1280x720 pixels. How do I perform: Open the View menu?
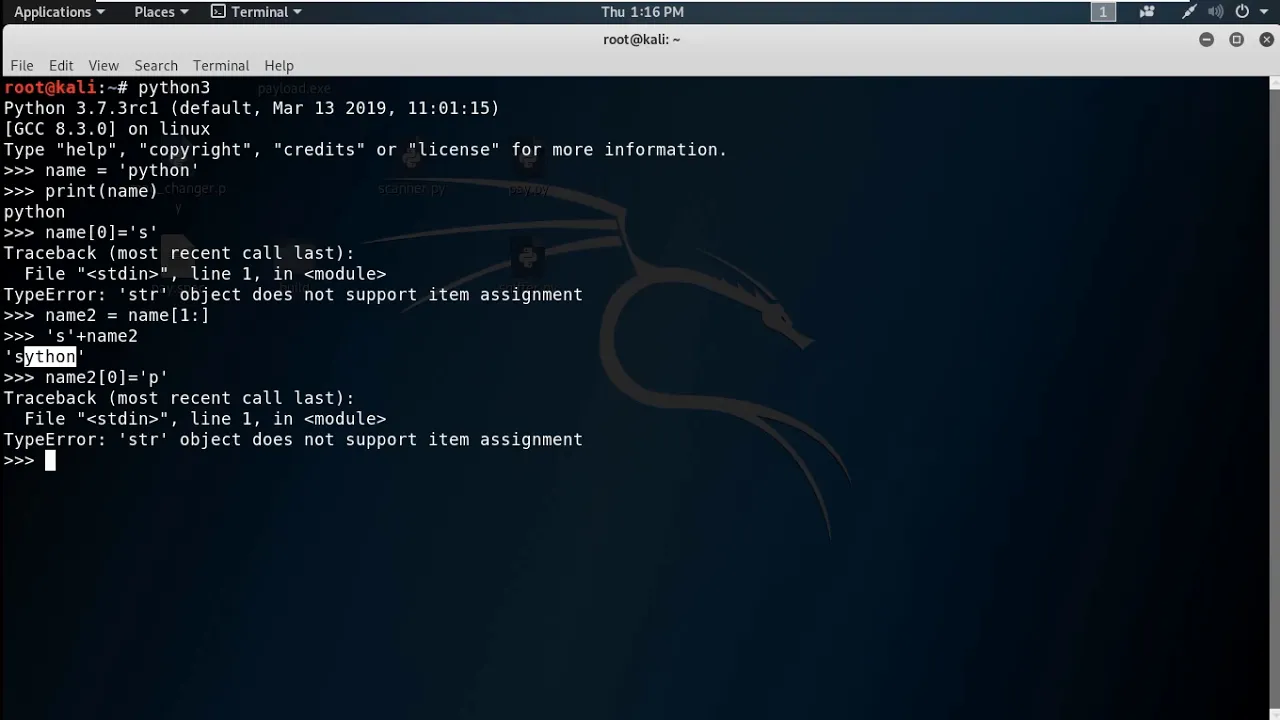coord(103,65)
